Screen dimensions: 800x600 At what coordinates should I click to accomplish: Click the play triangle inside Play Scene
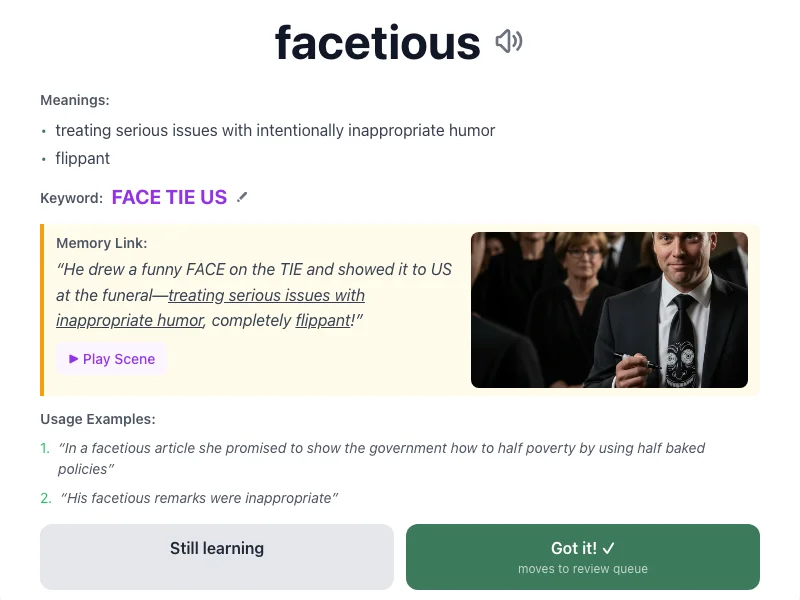(x=71, y=358)
